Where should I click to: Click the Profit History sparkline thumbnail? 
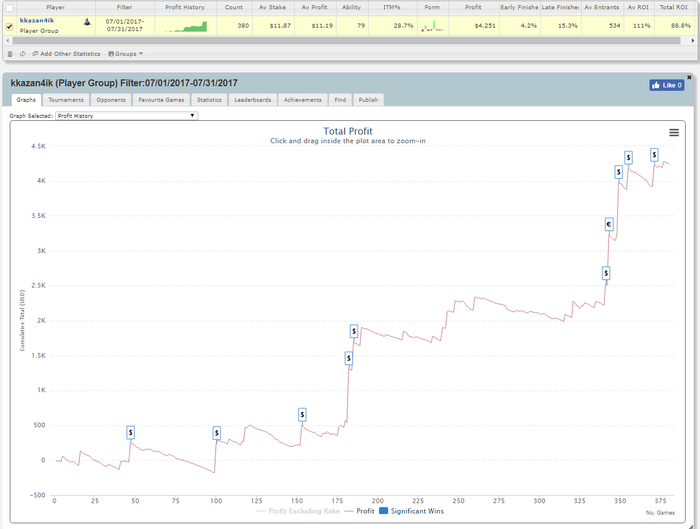coord(186,26)
